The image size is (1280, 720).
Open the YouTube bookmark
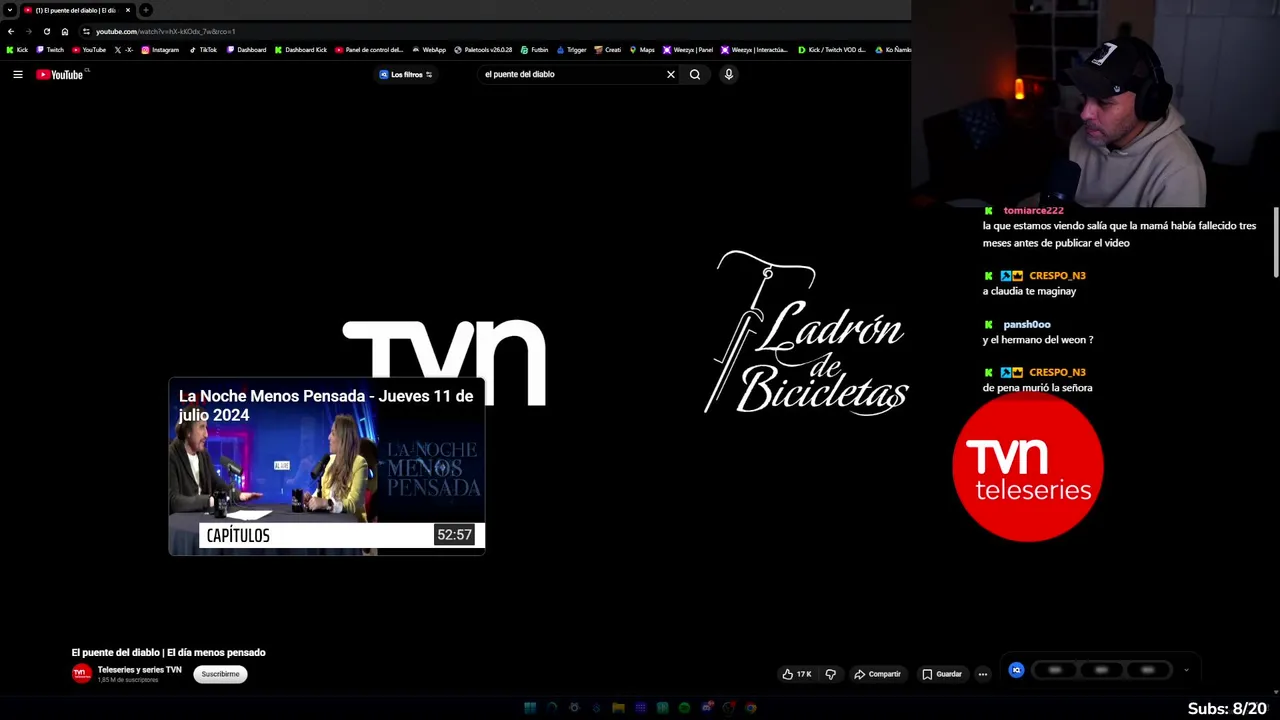pyautogui.click(x=89, y=49)
